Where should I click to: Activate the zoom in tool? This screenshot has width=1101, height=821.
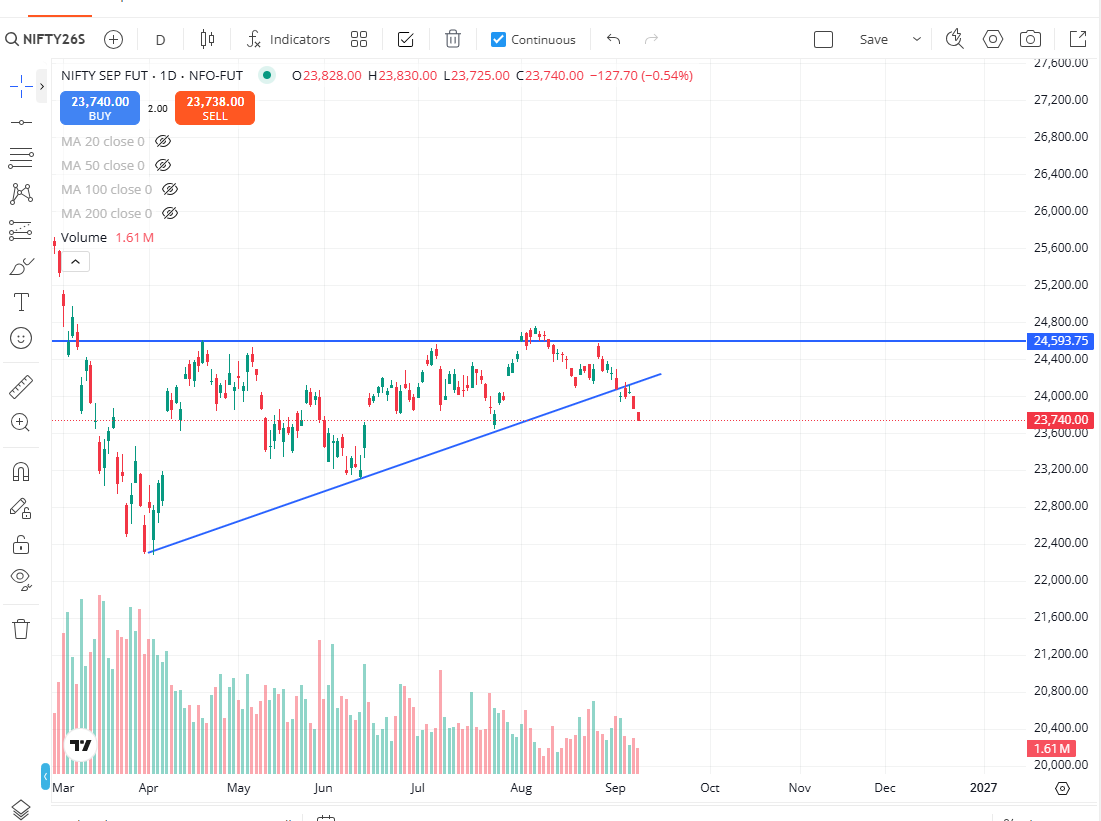21,423
